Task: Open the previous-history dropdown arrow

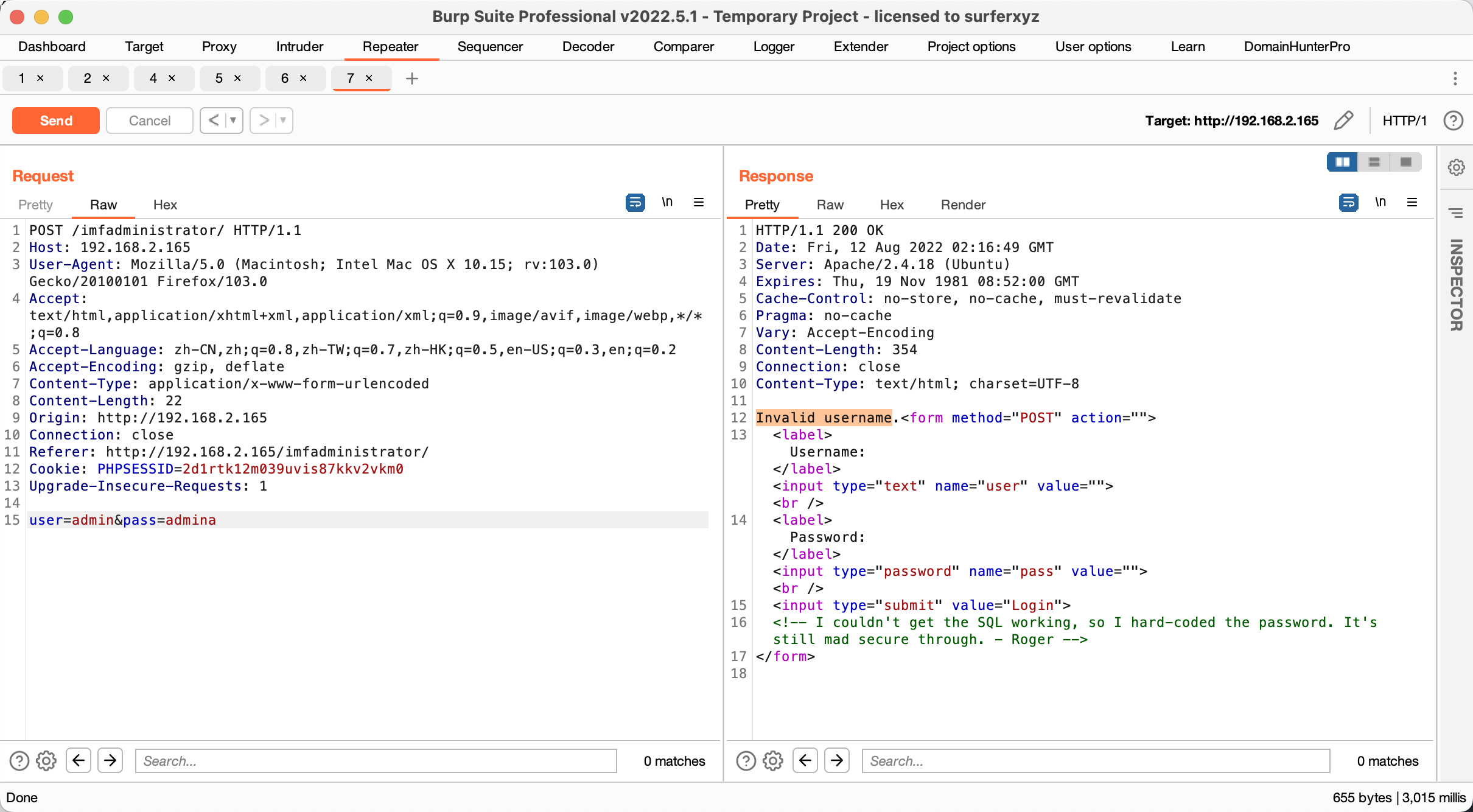Action: tap(233, 121)
